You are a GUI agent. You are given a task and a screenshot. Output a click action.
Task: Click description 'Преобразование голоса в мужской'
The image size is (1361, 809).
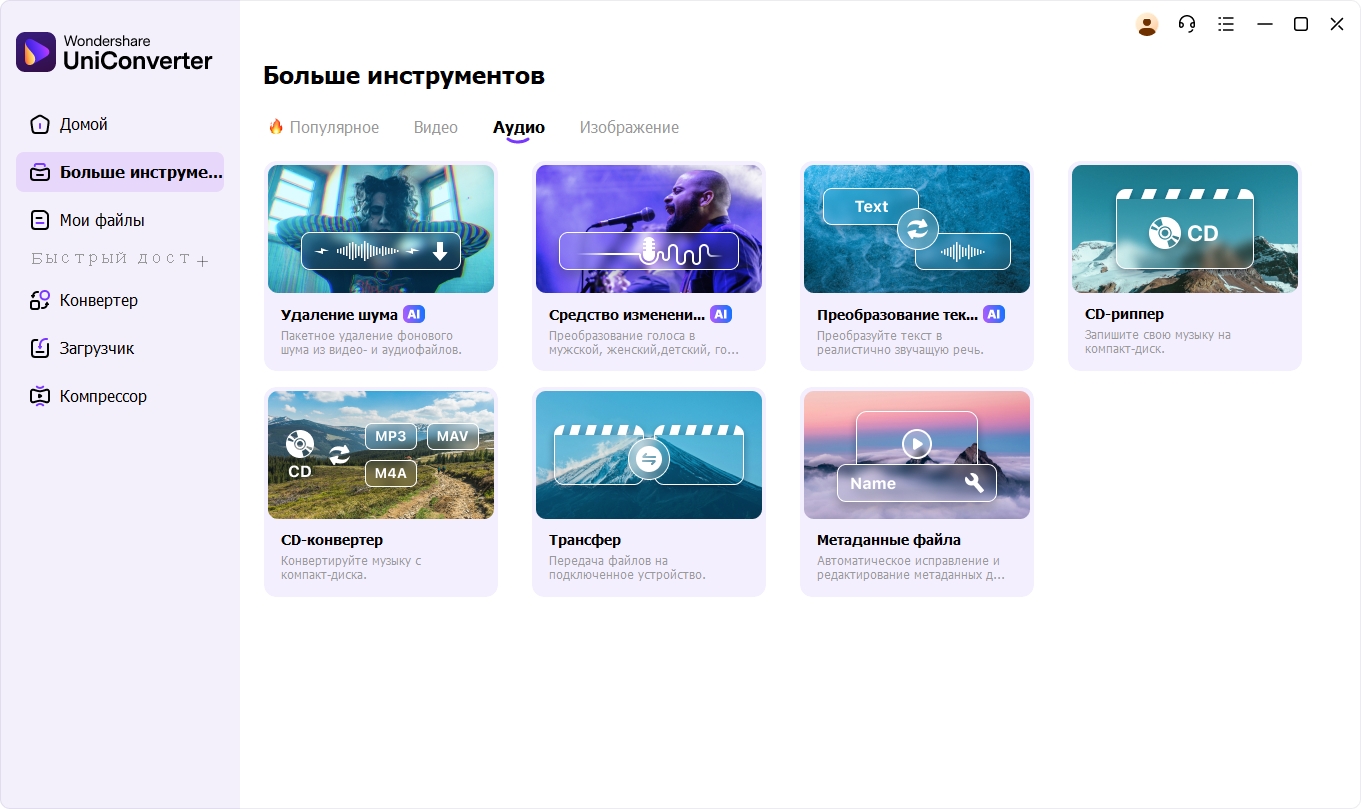click(x=644, y=343)
